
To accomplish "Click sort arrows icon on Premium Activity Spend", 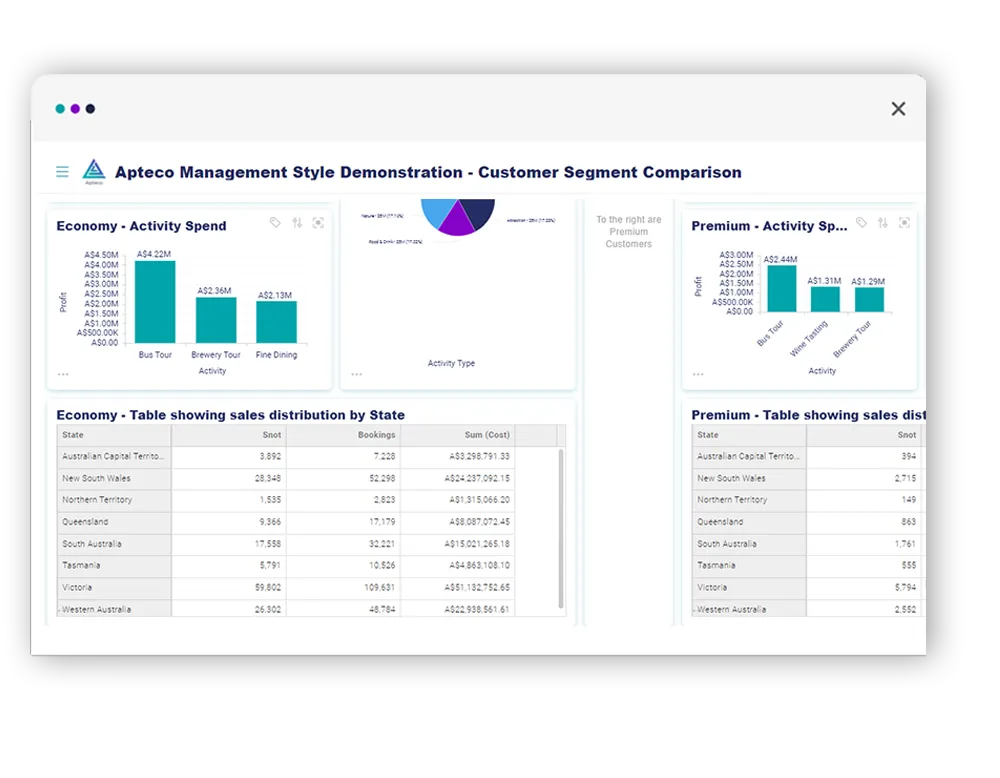I will pos(883,223).
